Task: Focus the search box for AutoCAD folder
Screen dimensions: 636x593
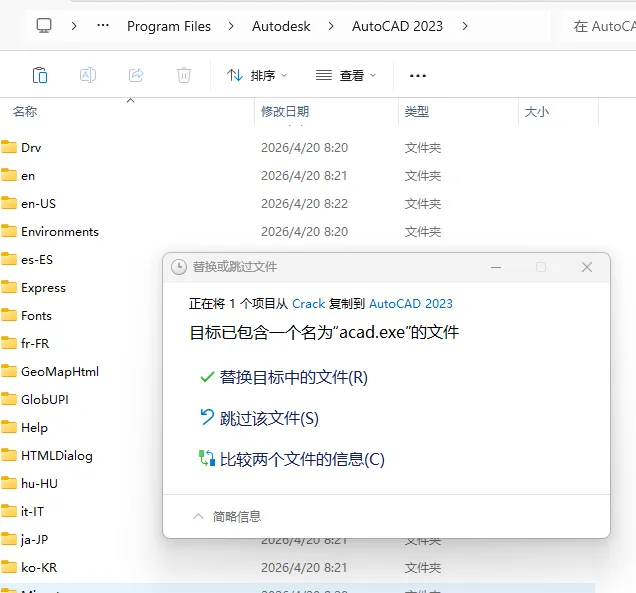Action: coord(600,26)
